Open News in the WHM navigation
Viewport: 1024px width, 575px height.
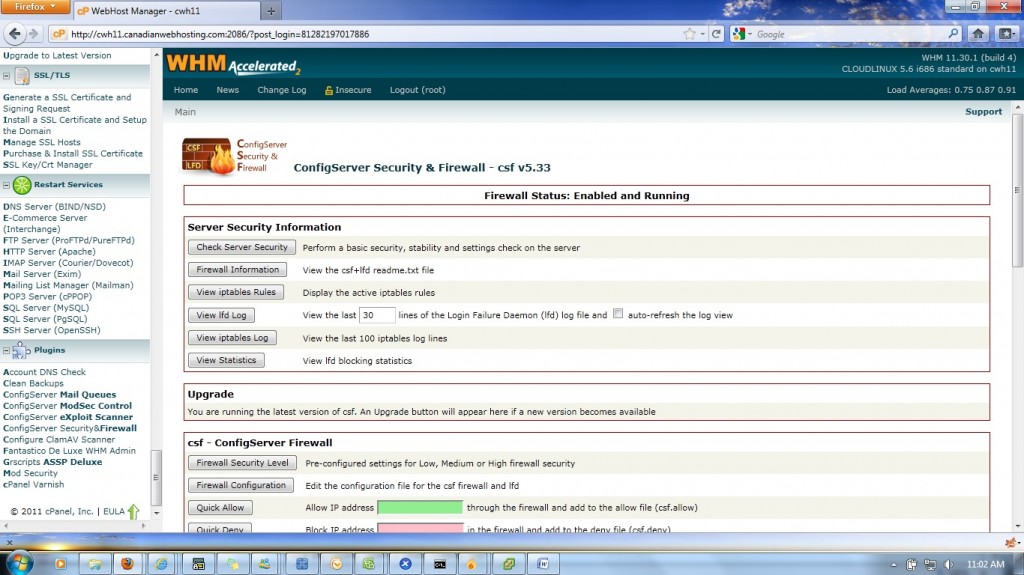click(x=227, y=90)
